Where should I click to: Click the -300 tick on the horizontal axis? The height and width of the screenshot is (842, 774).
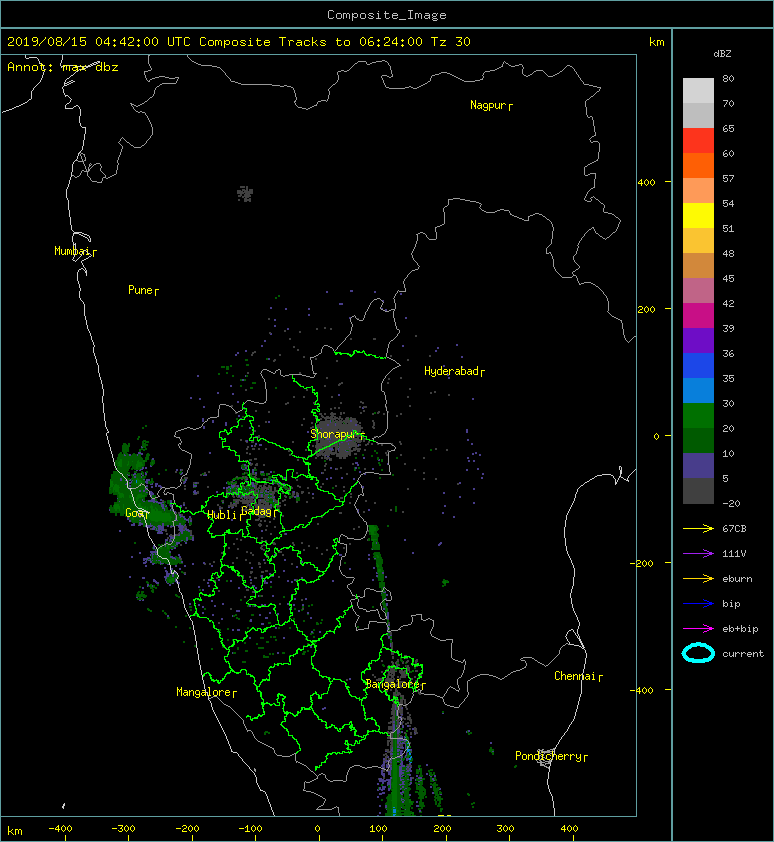(x=124, y=829)
